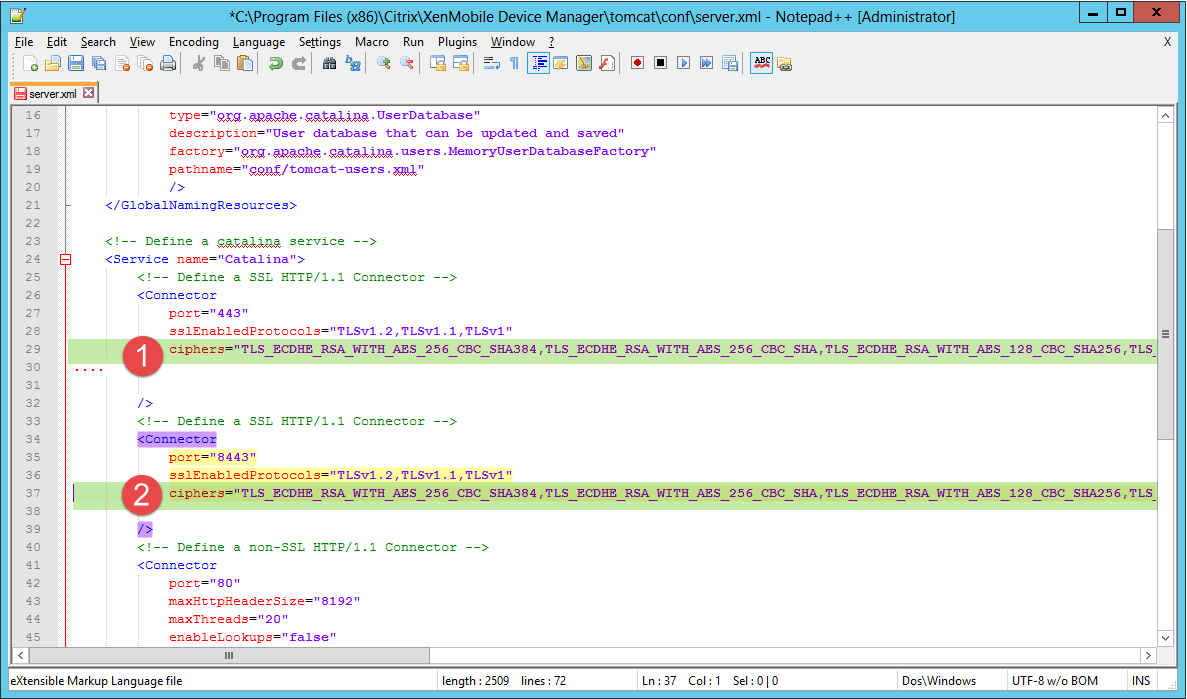Undo with the green arrow icon

276,64
